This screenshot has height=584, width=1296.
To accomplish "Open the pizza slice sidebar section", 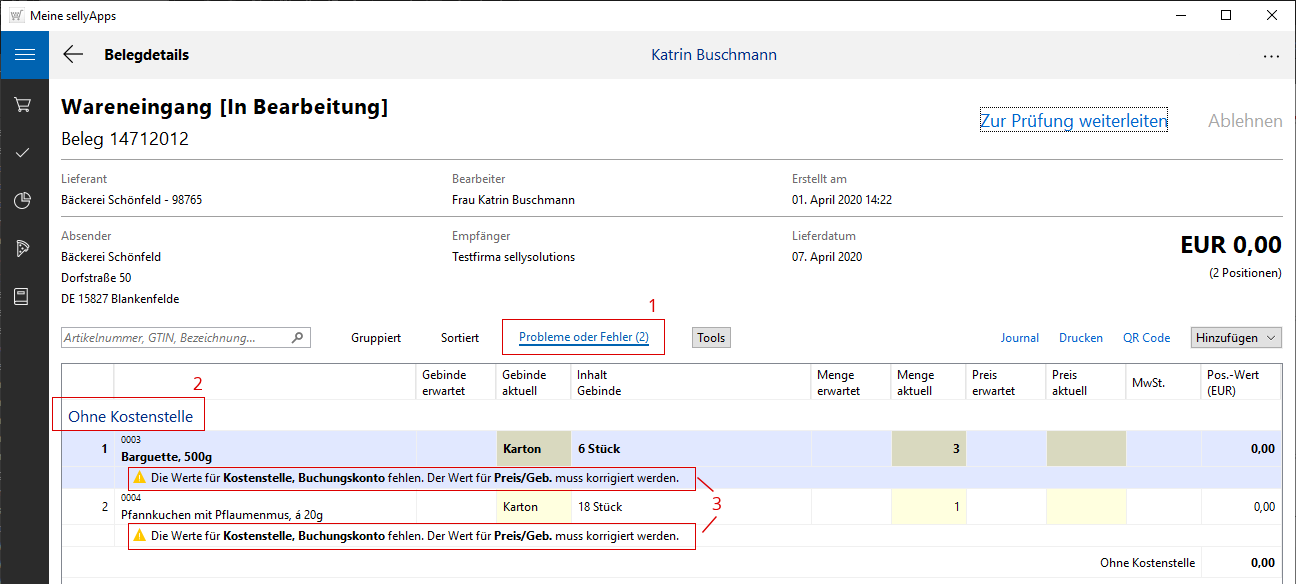I will [24, 249].
